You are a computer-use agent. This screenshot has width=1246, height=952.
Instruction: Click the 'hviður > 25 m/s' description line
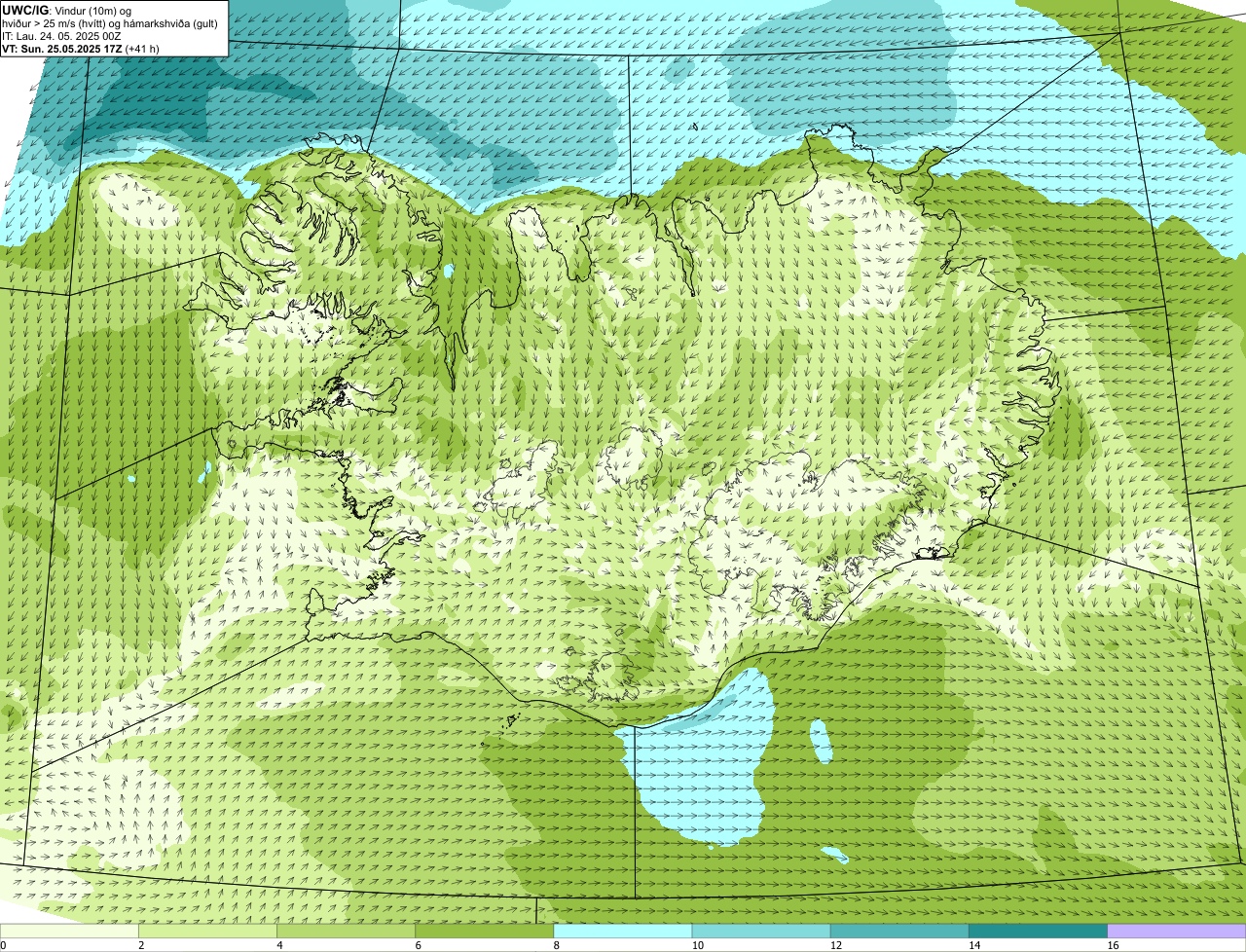(x=110, y=23)
